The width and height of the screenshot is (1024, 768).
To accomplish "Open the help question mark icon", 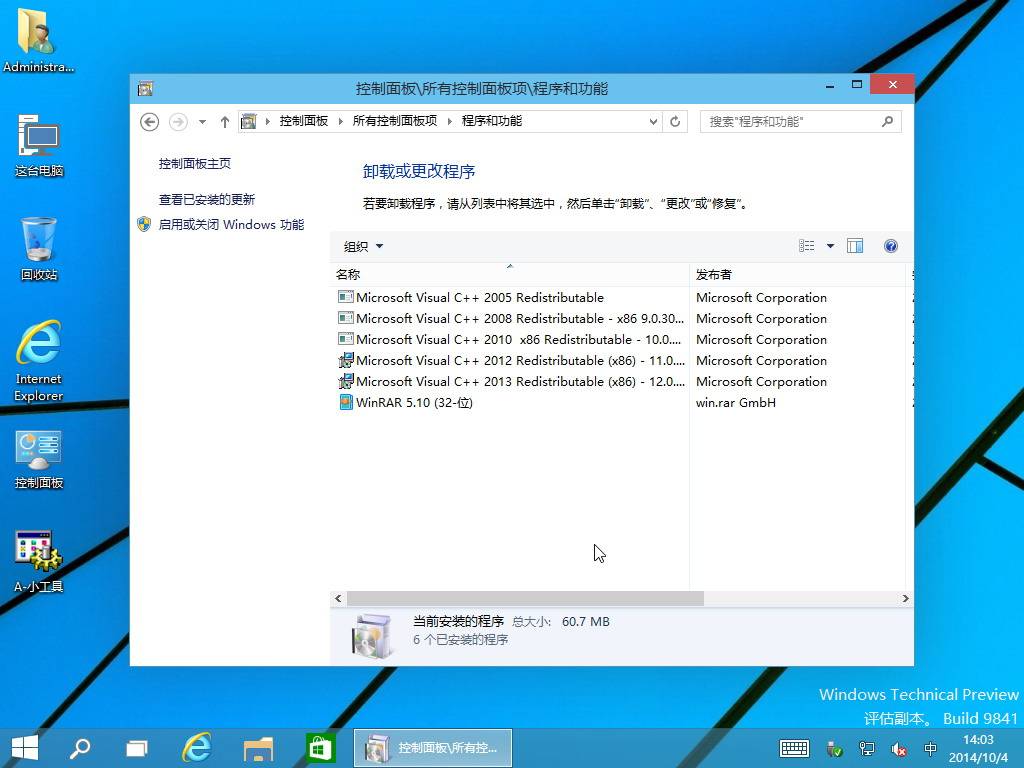I will [x=891, y=246].
